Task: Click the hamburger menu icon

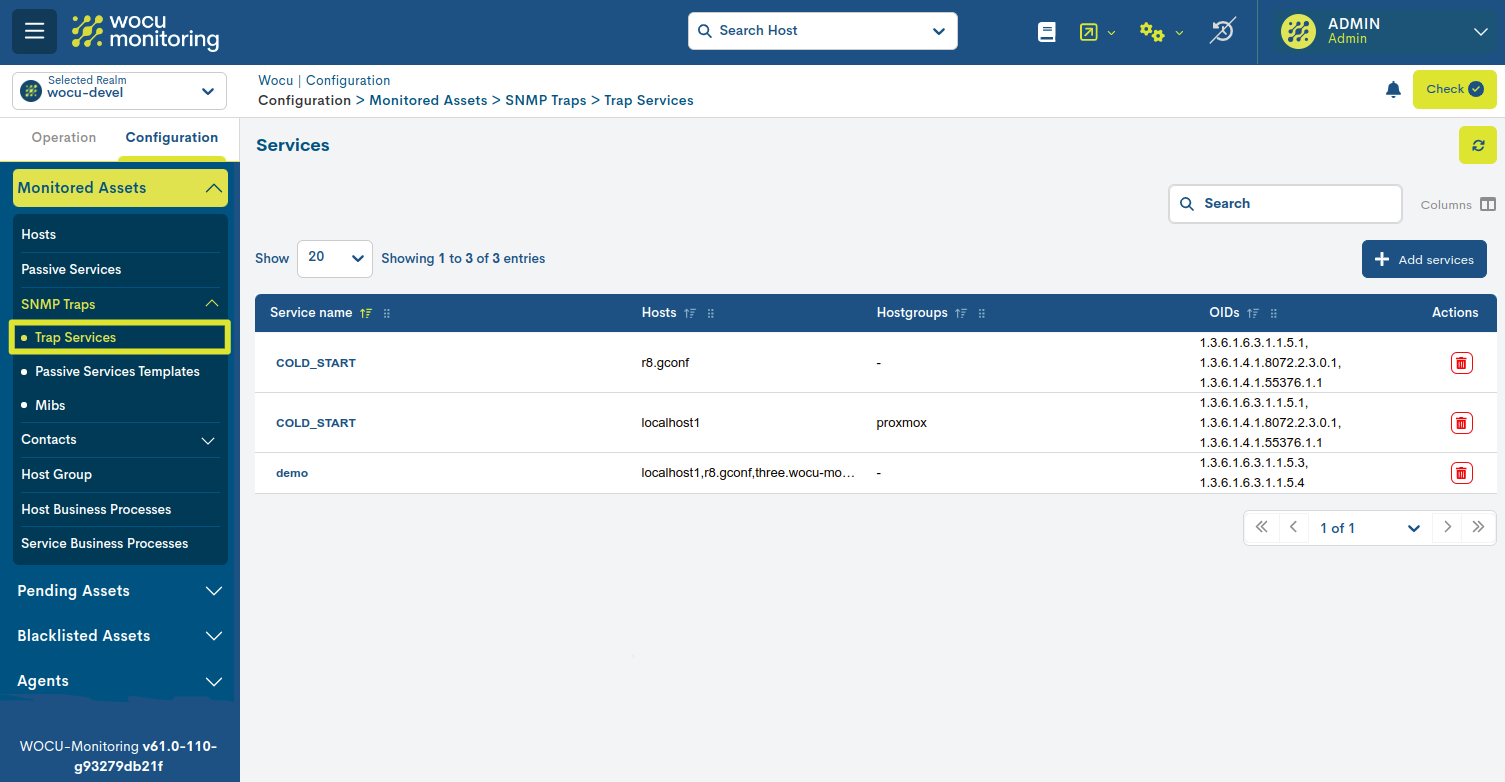Action: coord(34,31)
